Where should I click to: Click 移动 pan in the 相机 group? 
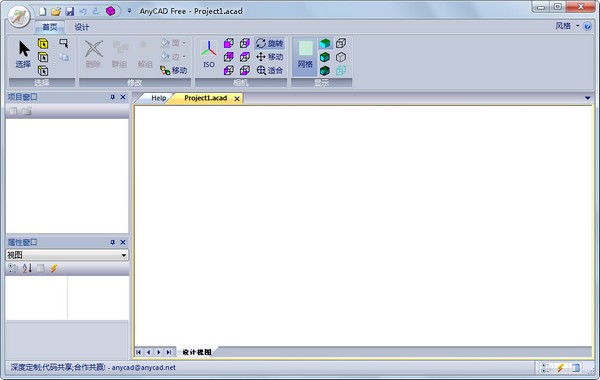[269, 57]
